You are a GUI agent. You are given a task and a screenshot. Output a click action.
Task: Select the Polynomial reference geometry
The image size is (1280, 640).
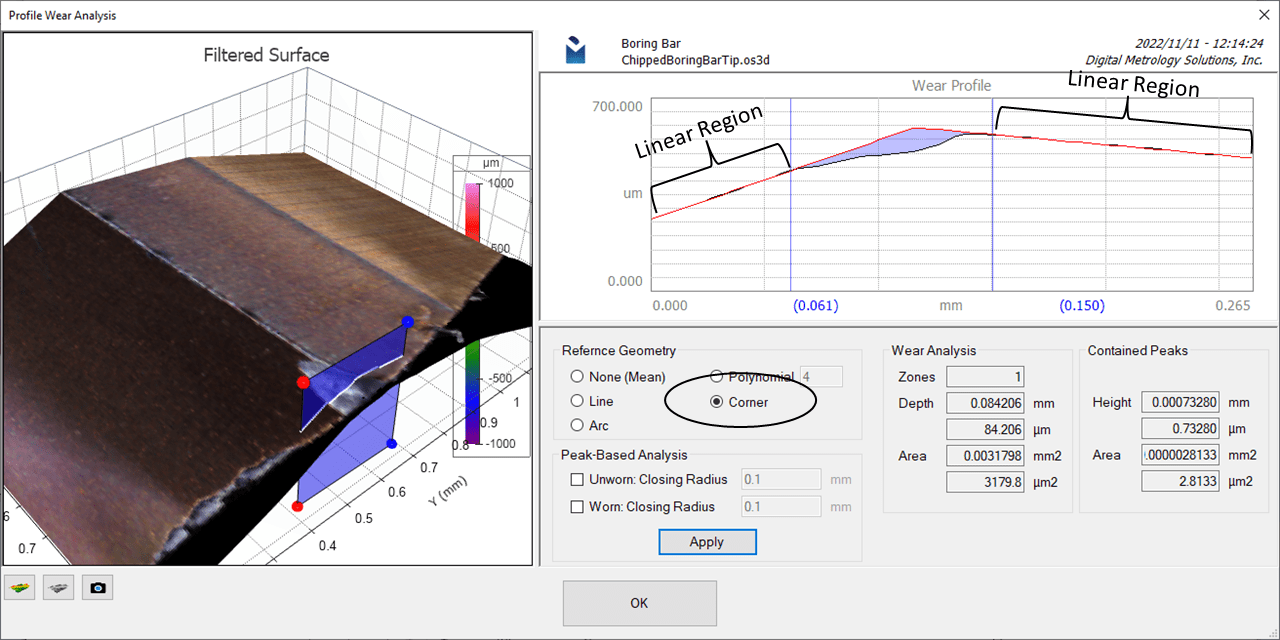[x=717, y=377]
